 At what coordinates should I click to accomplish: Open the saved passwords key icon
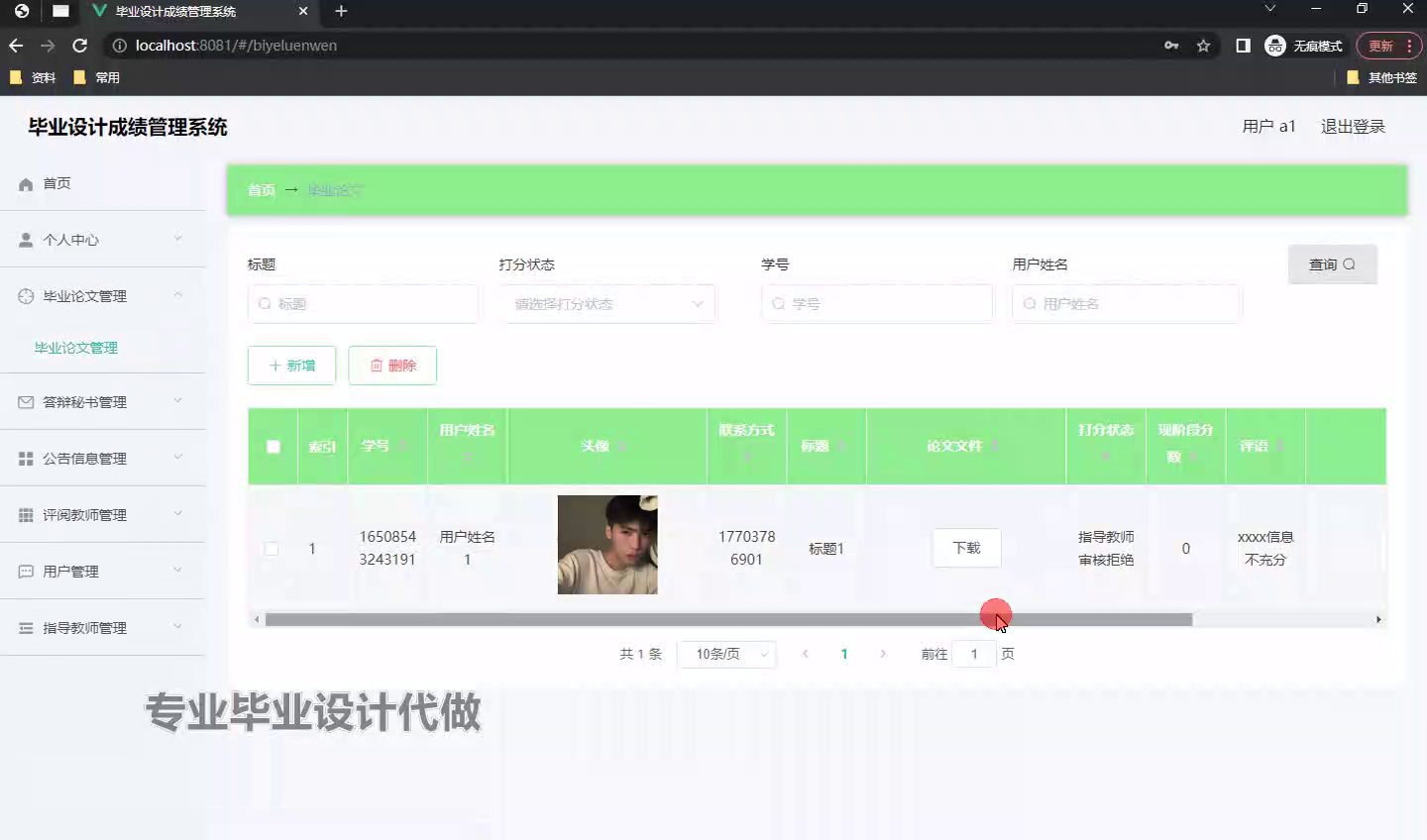1171,46
